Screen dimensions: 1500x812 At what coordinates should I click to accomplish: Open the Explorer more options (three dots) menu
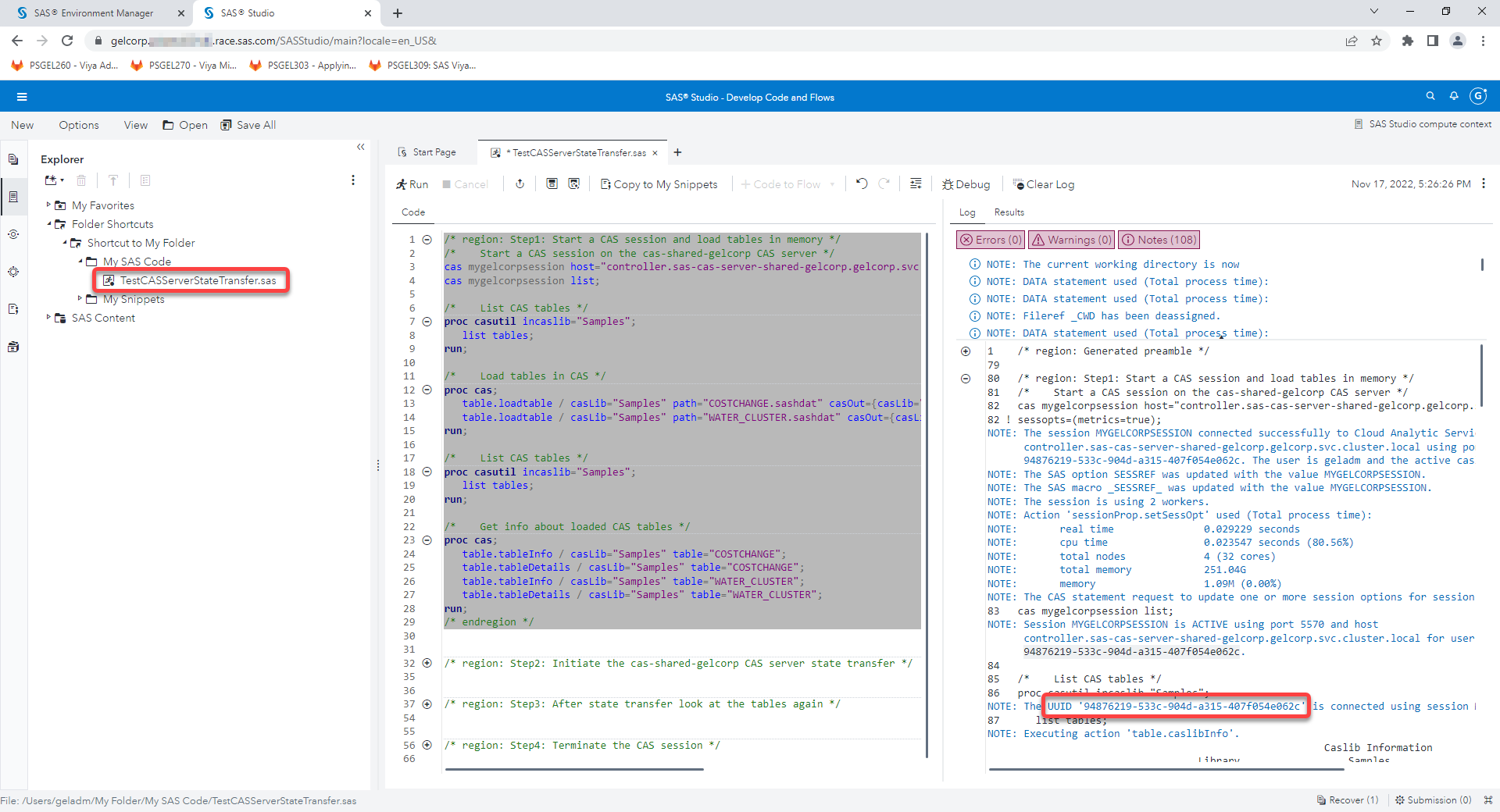point(353,180)
